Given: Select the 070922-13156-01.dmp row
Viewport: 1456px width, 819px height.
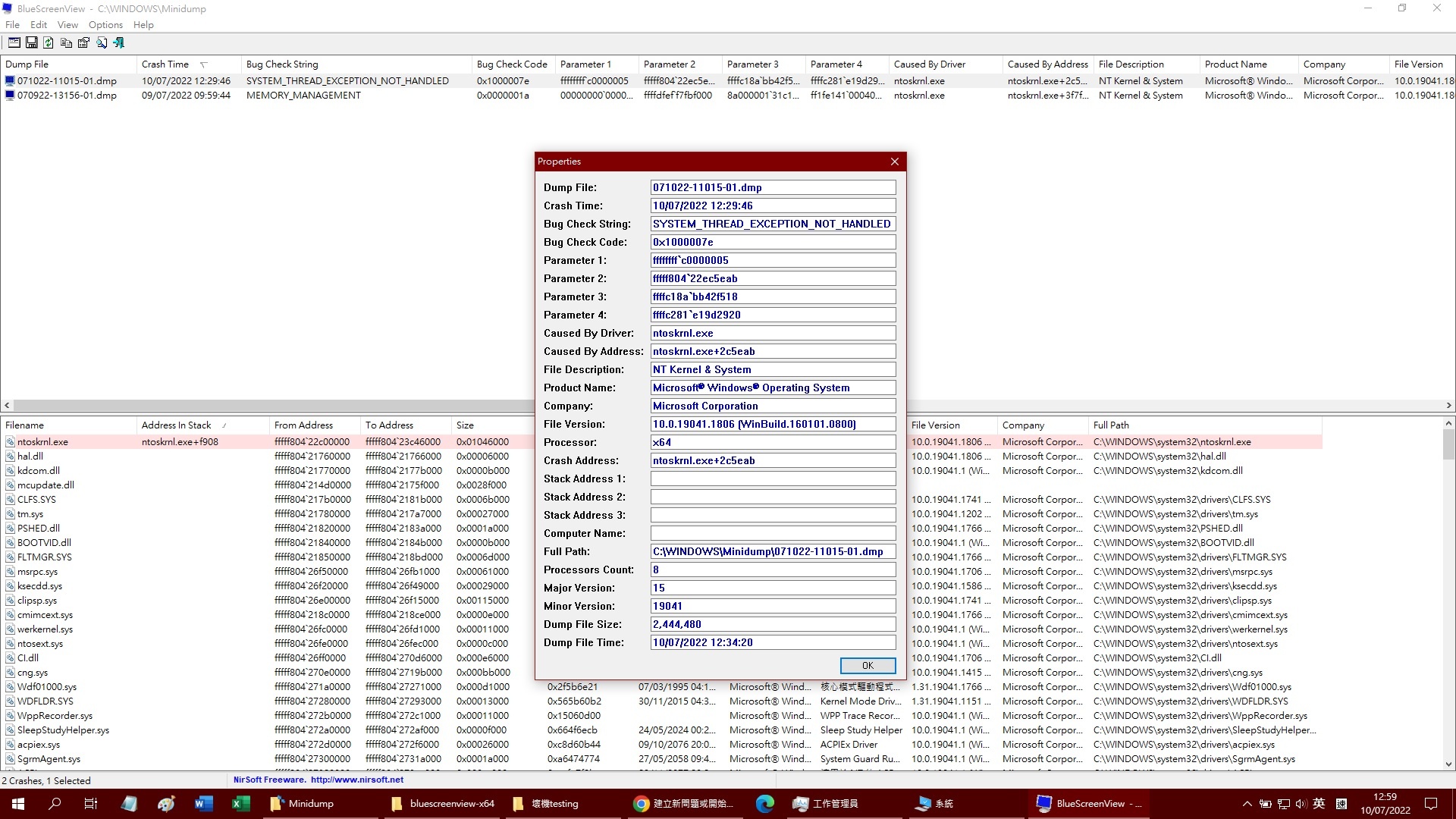Looking at the screenshot, I should (67, 96).
